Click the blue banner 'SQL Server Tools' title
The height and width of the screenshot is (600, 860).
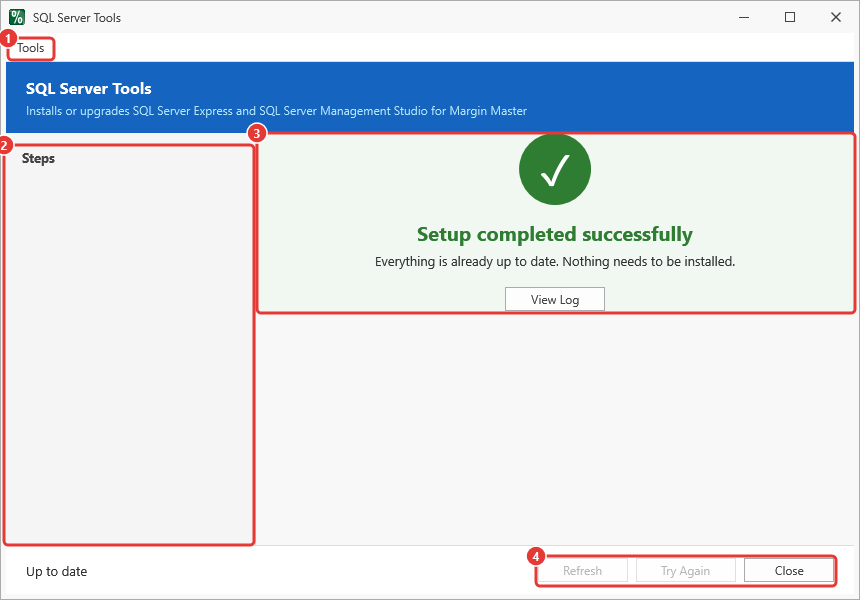click(88, 88)
